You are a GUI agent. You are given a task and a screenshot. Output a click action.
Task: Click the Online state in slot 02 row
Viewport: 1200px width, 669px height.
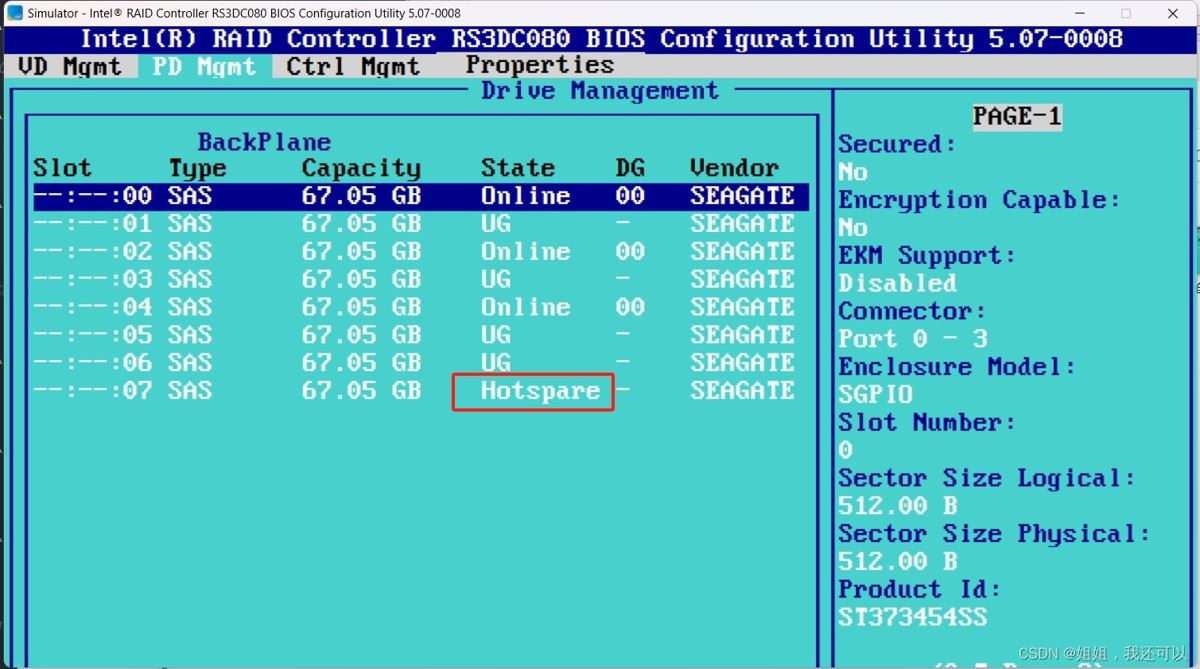tap(526, 252)
